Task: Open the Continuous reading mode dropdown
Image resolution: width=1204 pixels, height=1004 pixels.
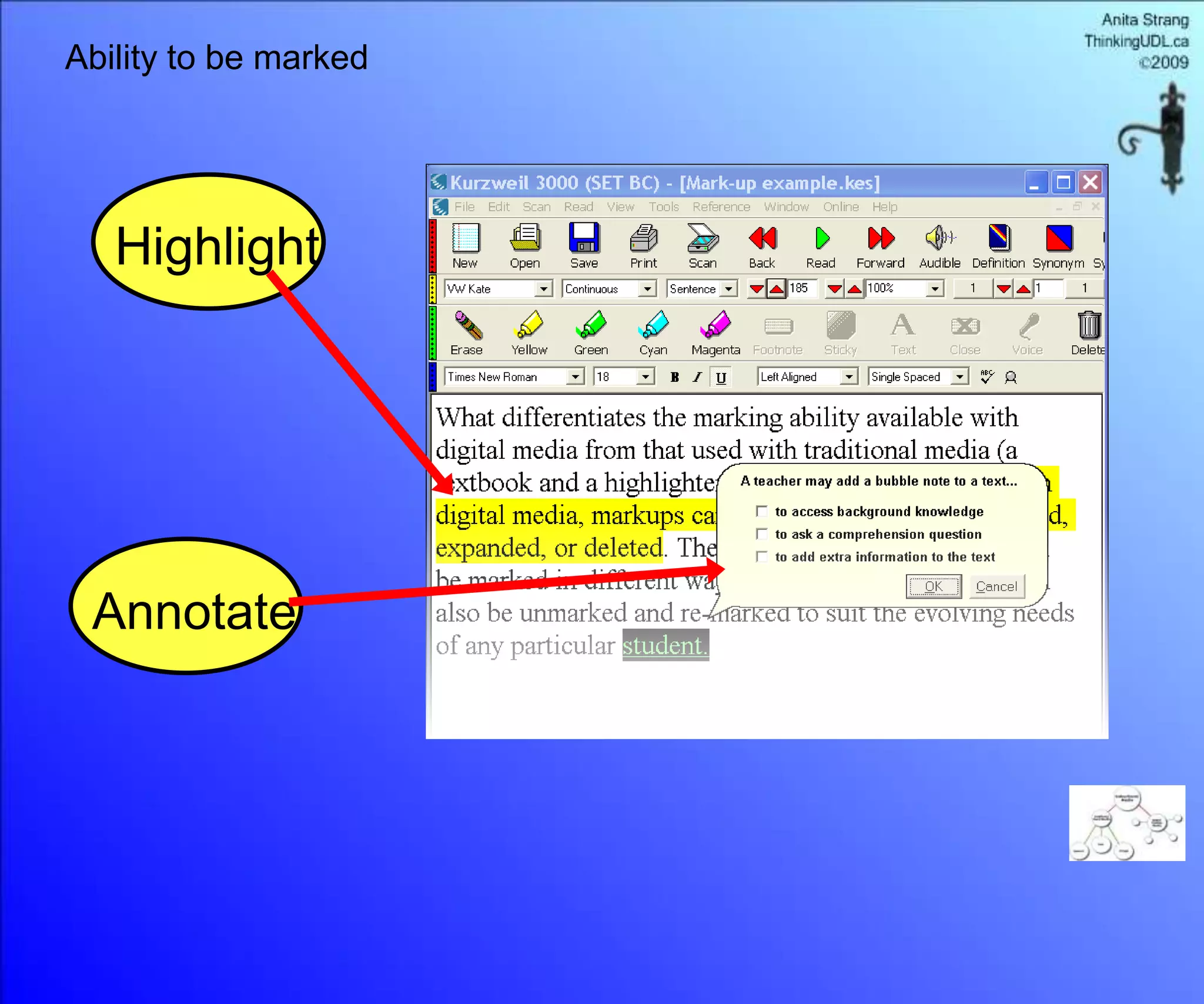Action: pyautogui.click(x=647, y=289)
